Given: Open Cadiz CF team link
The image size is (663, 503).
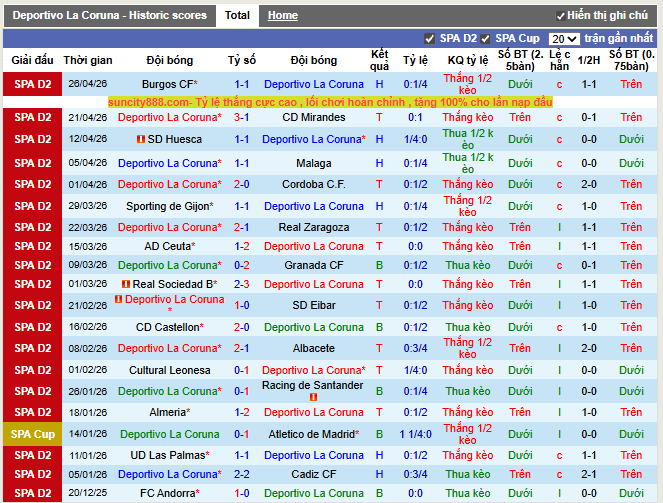Looking at the screenshot, I should pos(314,474).
